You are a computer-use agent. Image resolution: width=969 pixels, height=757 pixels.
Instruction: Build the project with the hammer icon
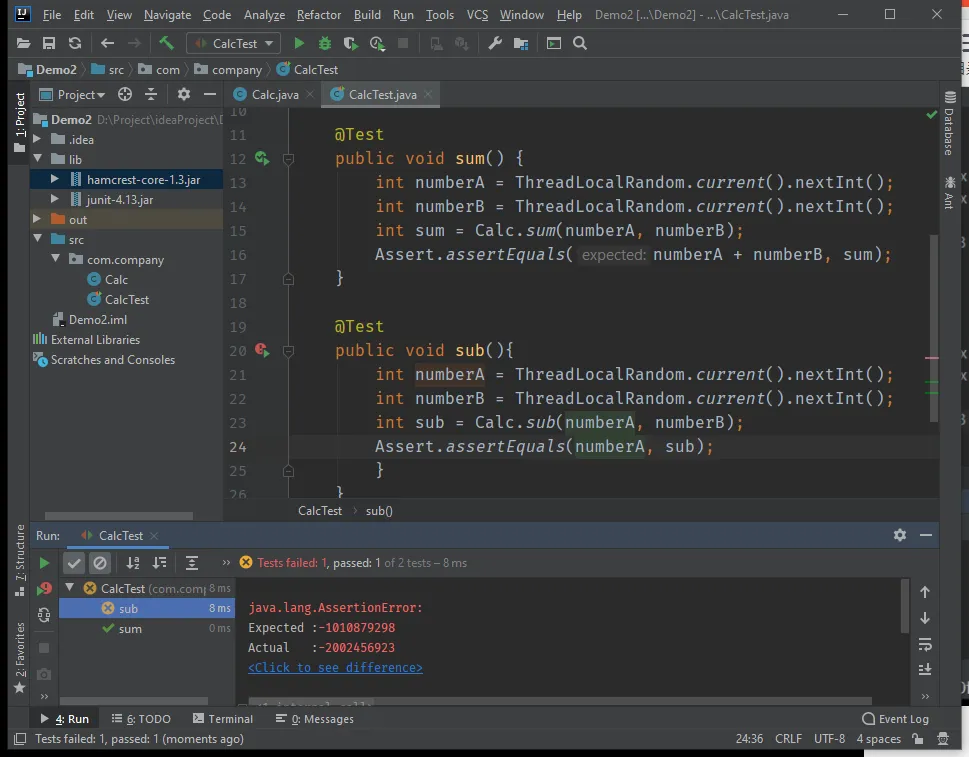166,43
